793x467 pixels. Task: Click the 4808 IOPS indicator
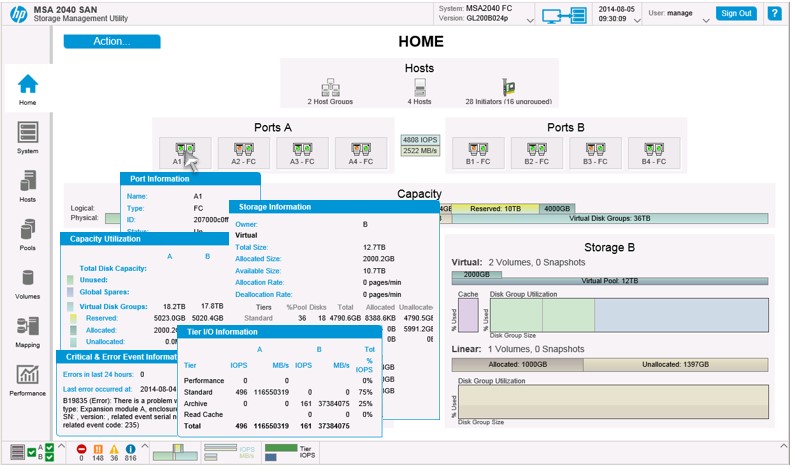[x=420, y=140]
